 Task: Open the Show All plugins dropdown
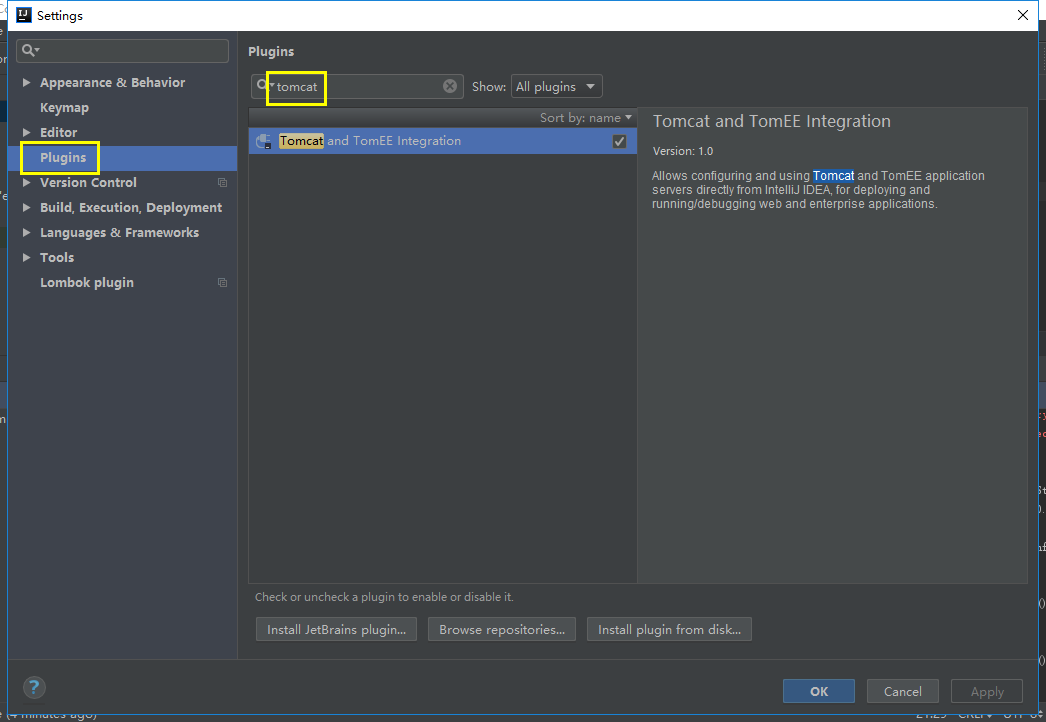pyautogui.click(x=556, y=87)
